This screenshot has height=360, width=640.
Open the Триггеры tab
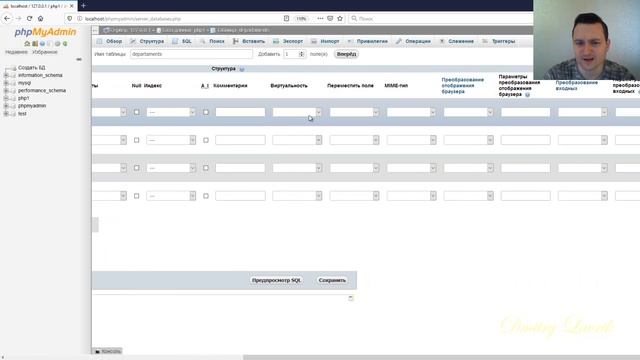click(499, 41)
